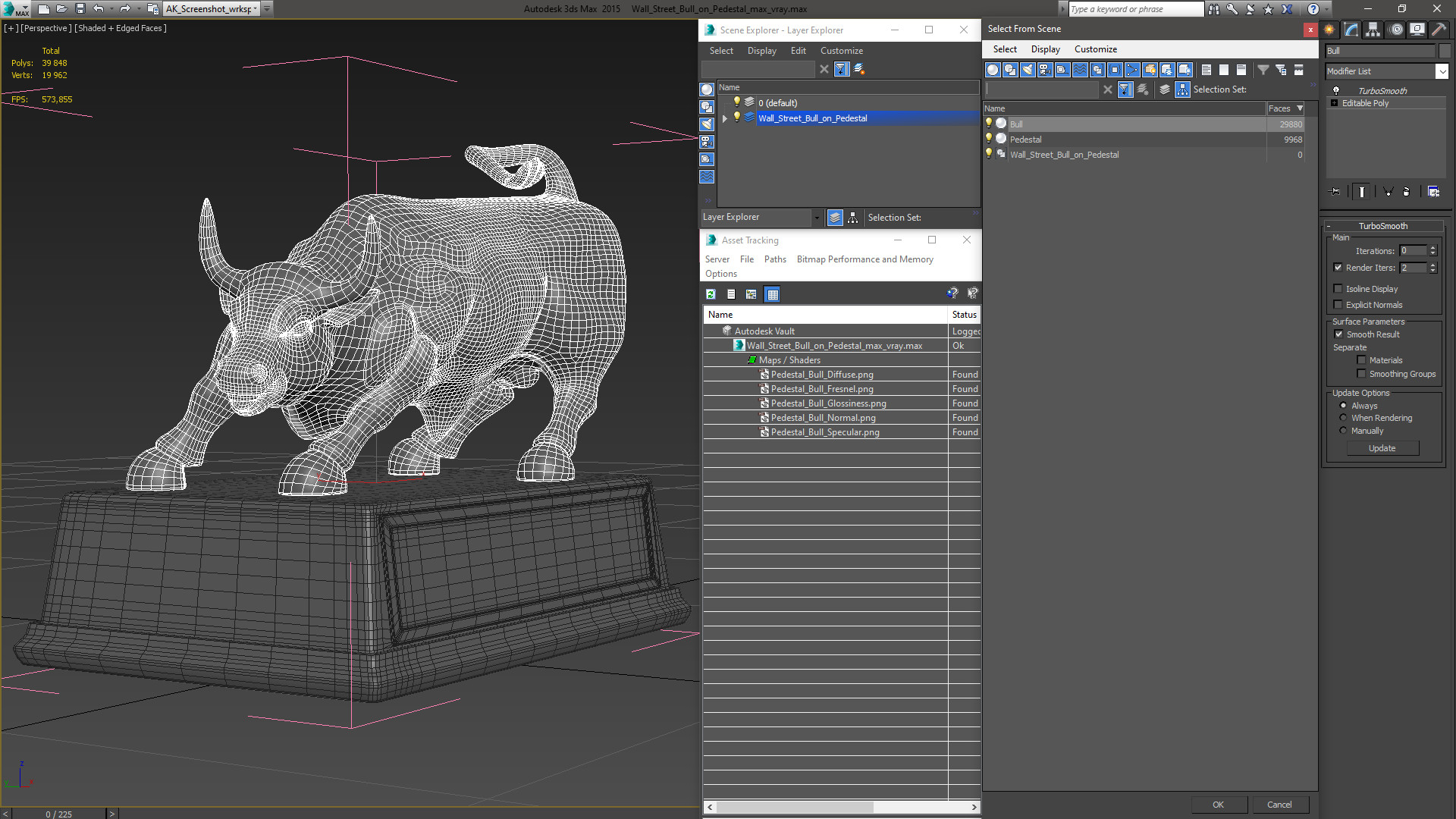Select Manually update option

pos(1343,431)
